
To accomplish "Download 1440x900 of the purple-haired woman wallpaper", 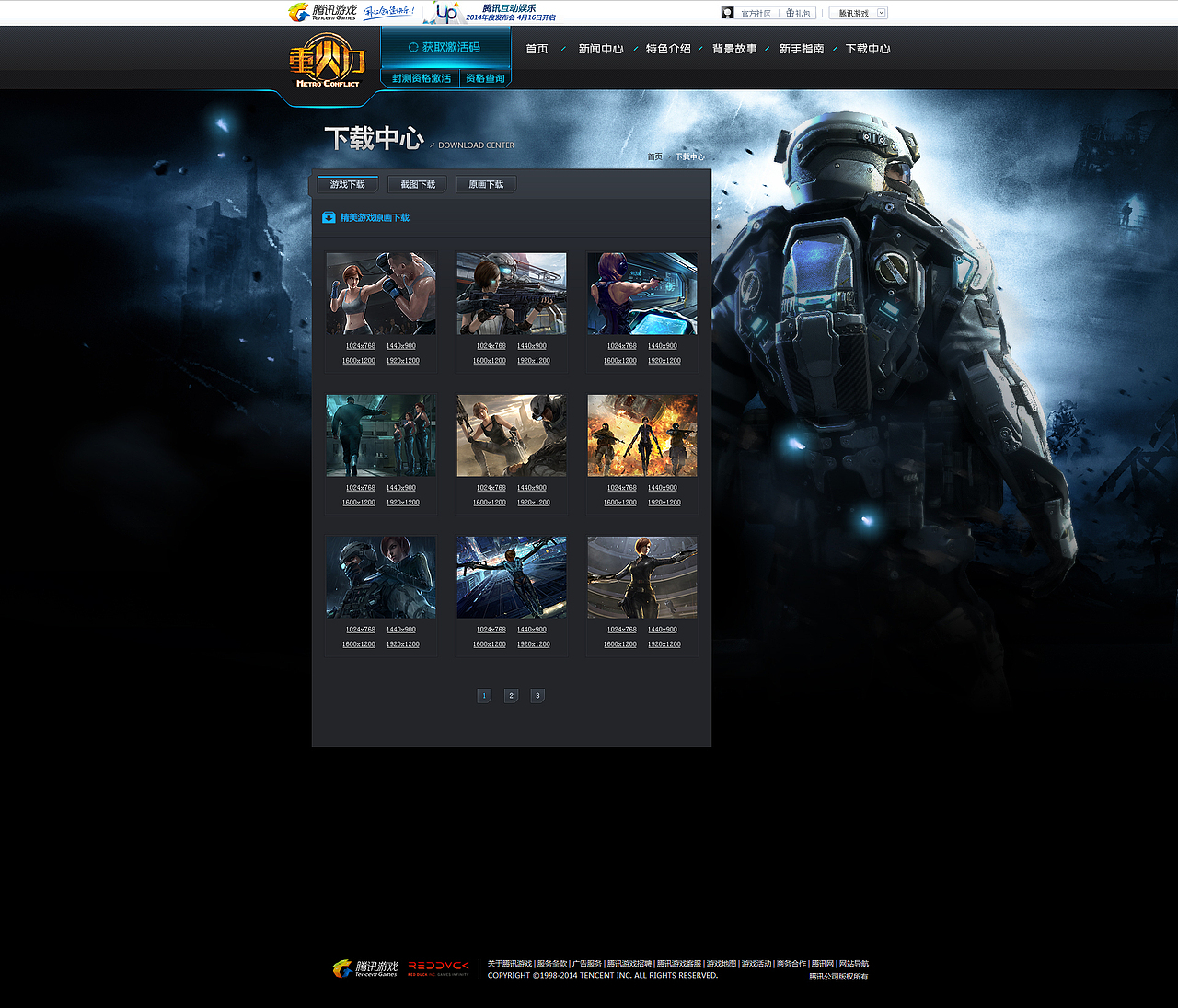I will click(x=663, y=346).
